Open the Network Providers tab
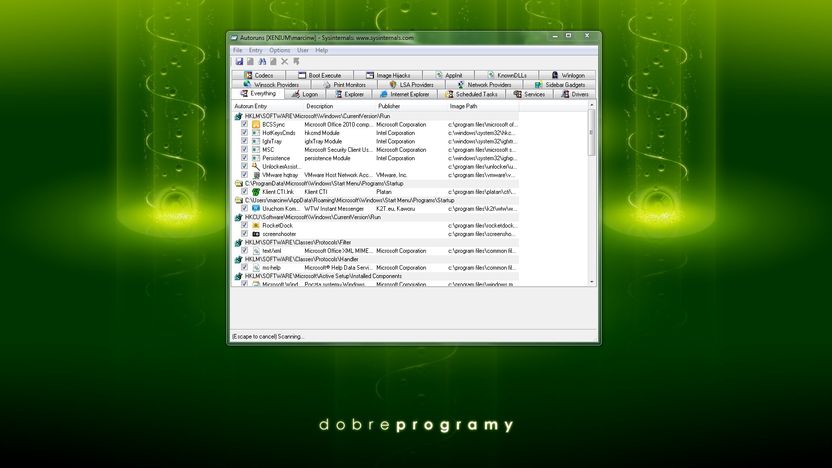 tap(484, 85)
